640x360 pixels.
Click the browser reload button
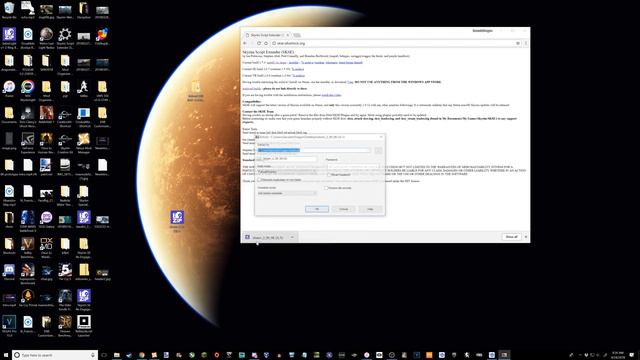pyautogui.click(x=259, y=43)
